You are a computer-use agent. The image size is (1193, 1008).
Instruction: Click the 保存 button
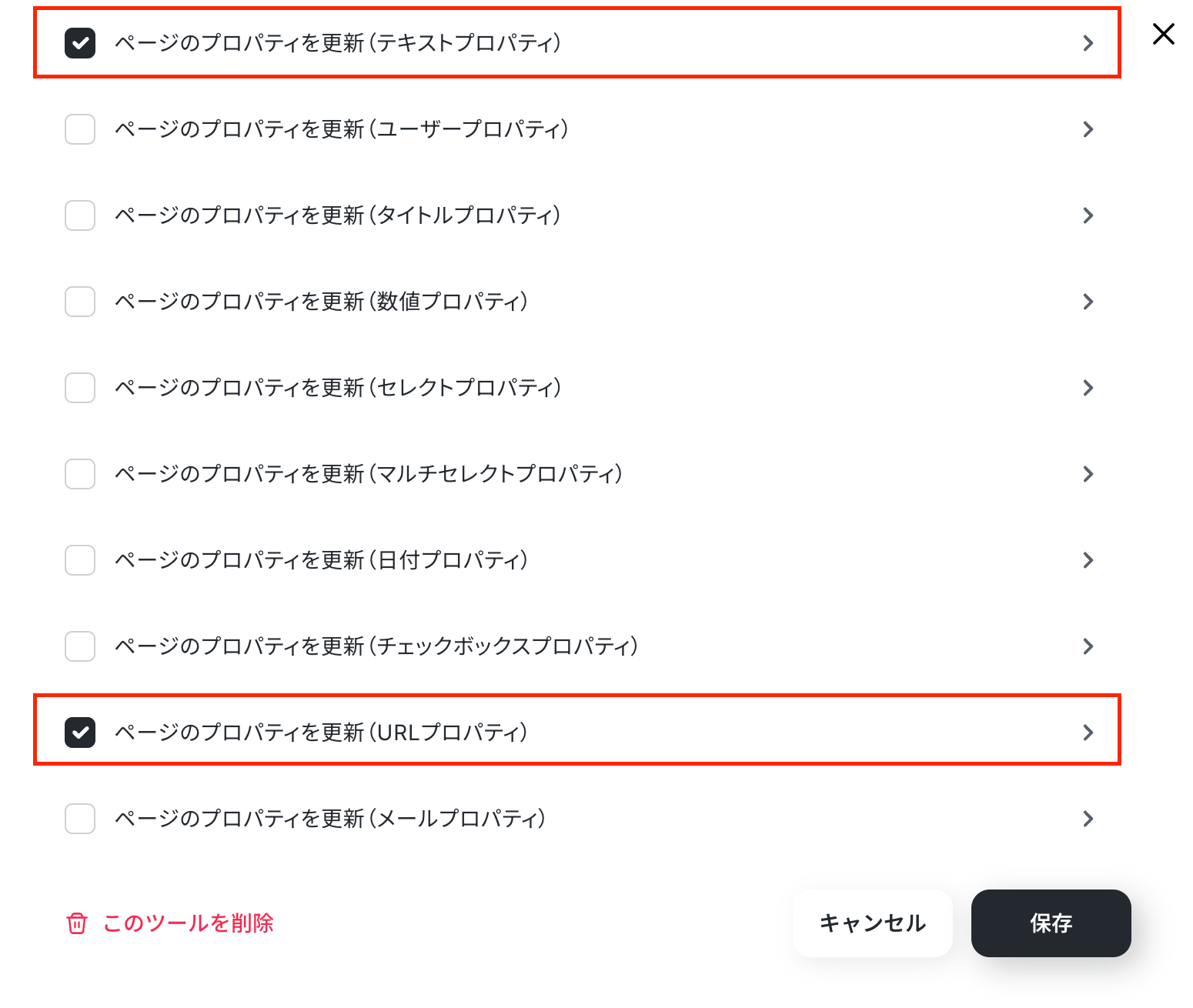click(1051, 923)
